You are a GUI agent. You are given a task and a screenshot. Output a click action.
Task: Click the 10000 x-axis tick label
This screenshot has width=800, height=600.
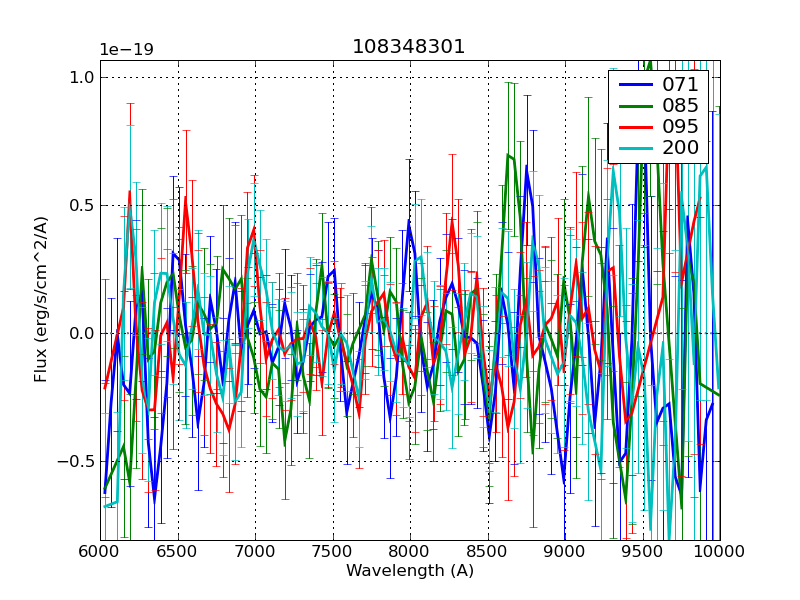click(x=720, y=551)
